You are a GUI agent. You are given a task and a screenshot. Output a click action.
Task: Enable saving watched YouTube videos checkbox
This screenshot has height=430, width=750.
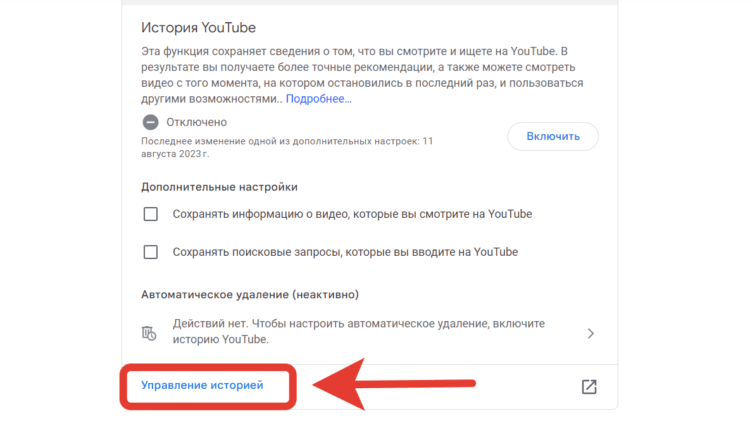click(151, 214)
